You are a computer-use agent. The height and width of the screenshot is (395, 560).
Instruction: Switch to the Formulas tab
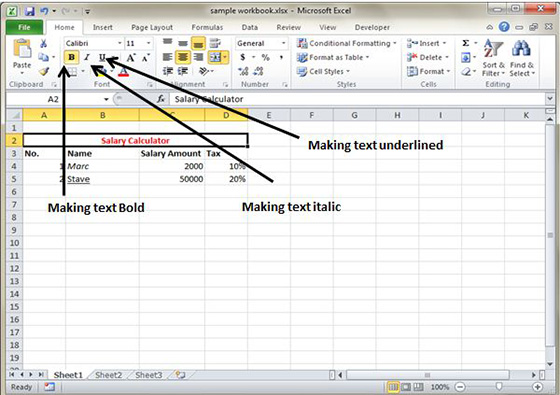point(207,27)
